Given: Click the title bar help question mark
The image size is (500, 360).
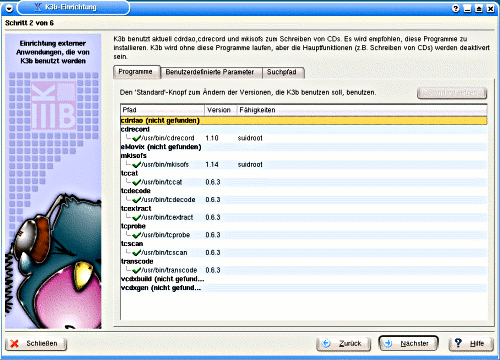Looking at the screenshot, I should pyautogui.click(x=456, y=9).
